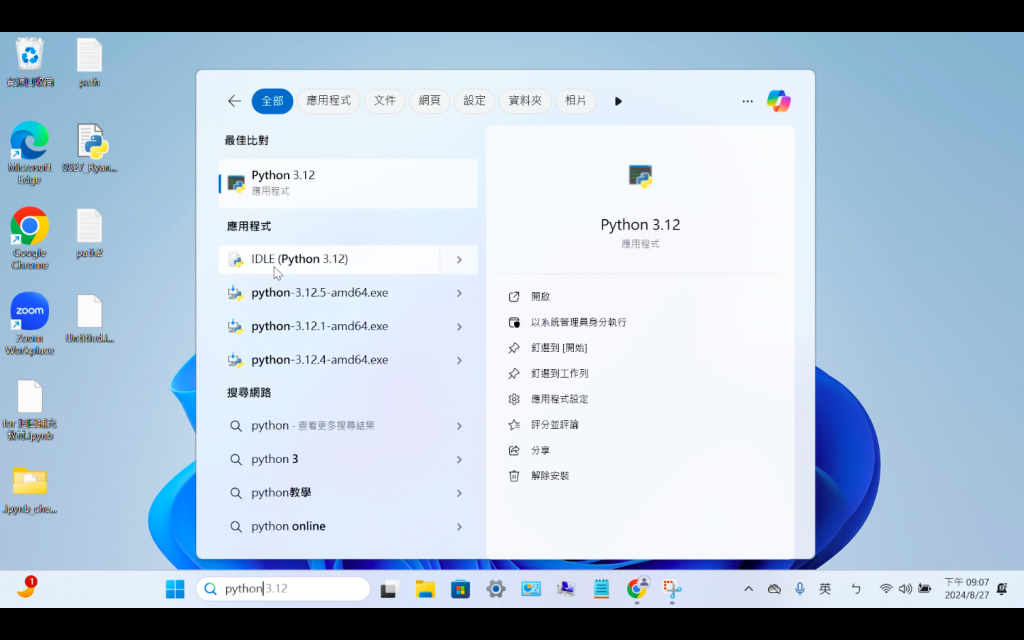Screen dimensions: 1024x640
Task: Open Snipping Tool on the taskbar
Action: click(x=672, y=589)
